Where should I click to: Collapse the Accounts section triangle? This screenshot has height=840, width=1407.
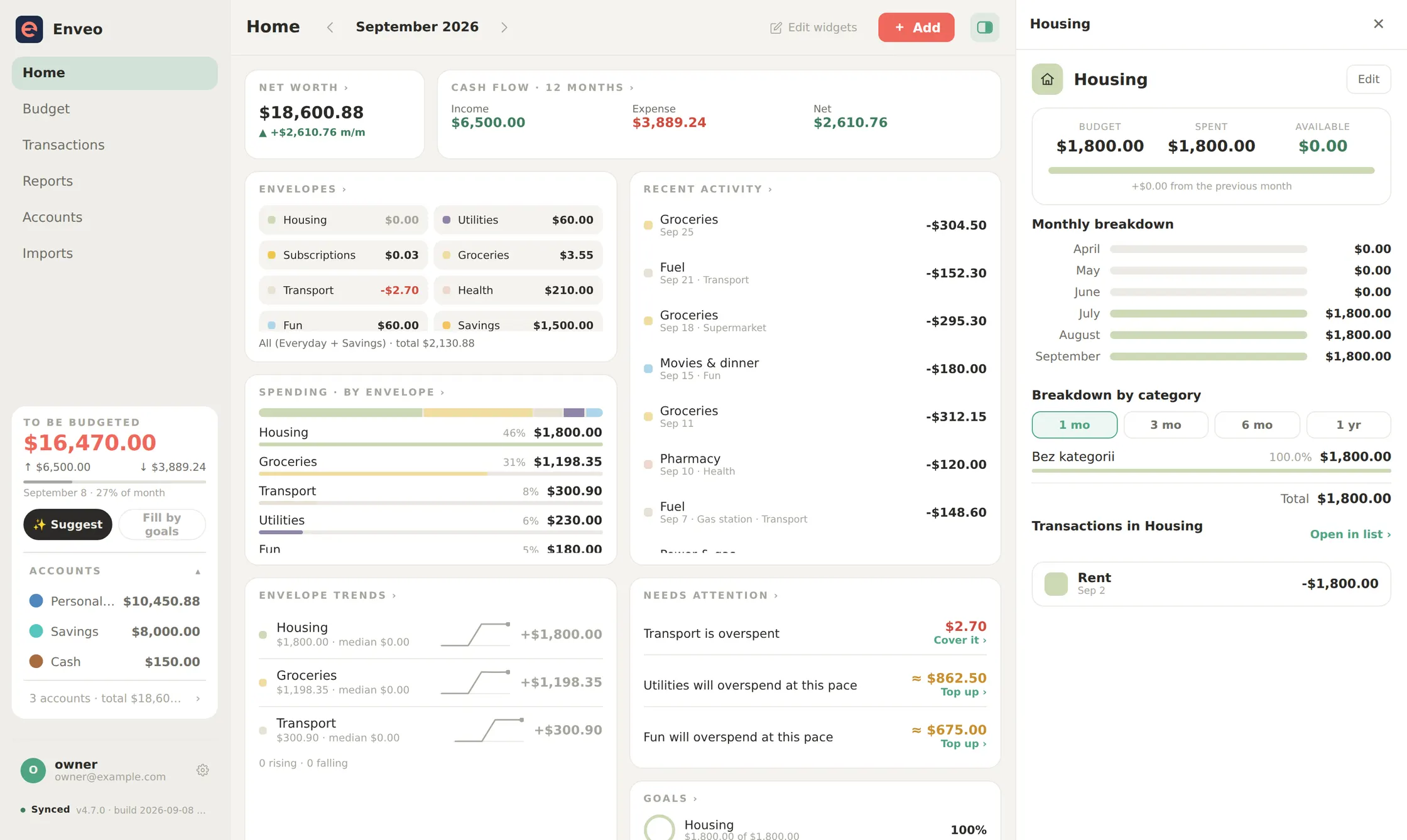point(198,571)
